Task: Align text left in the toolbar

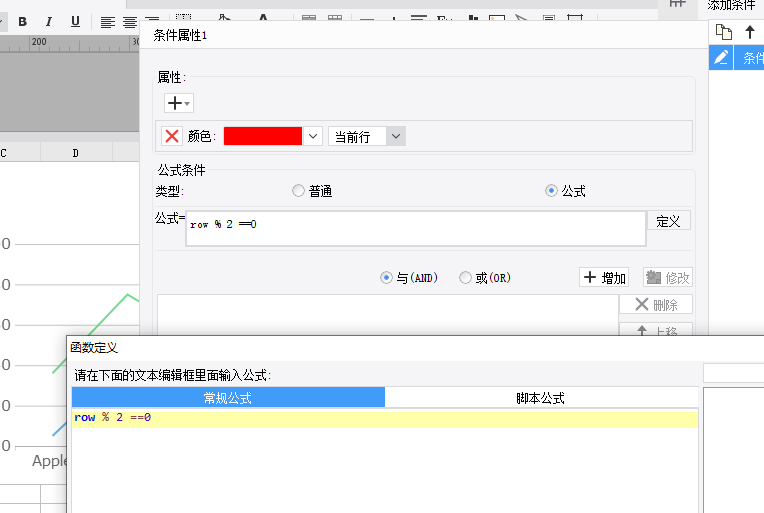Action: (x=108, y=22)
